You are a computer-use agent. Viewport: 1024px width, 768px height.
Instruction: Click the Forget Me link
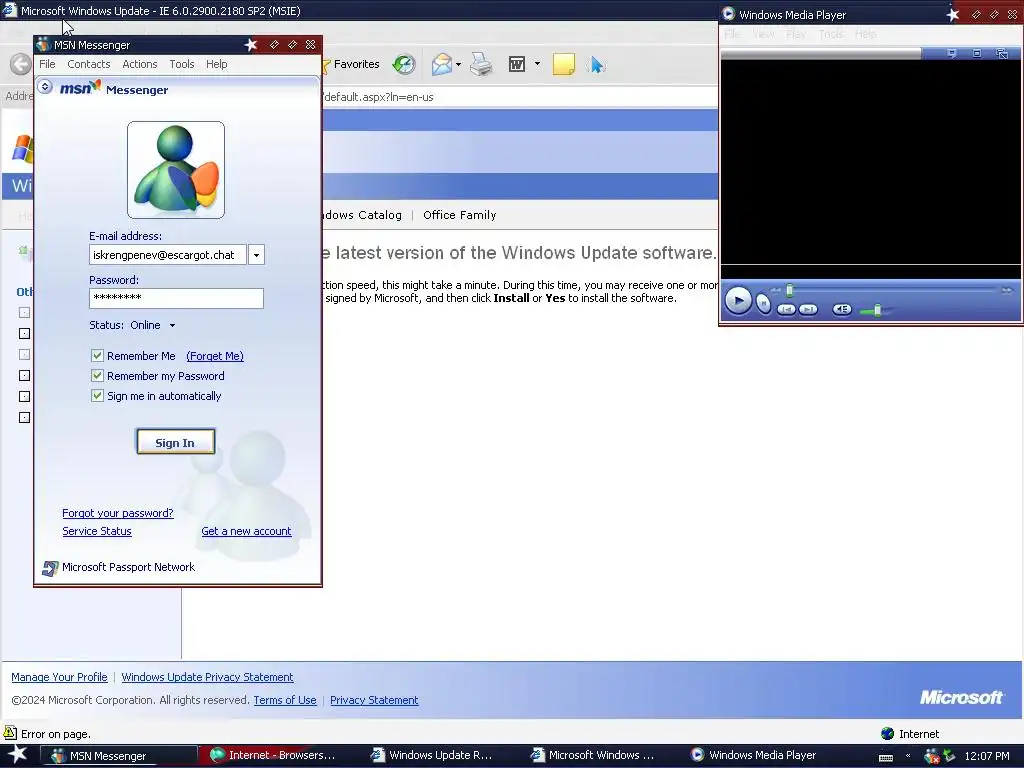[215, 356]
